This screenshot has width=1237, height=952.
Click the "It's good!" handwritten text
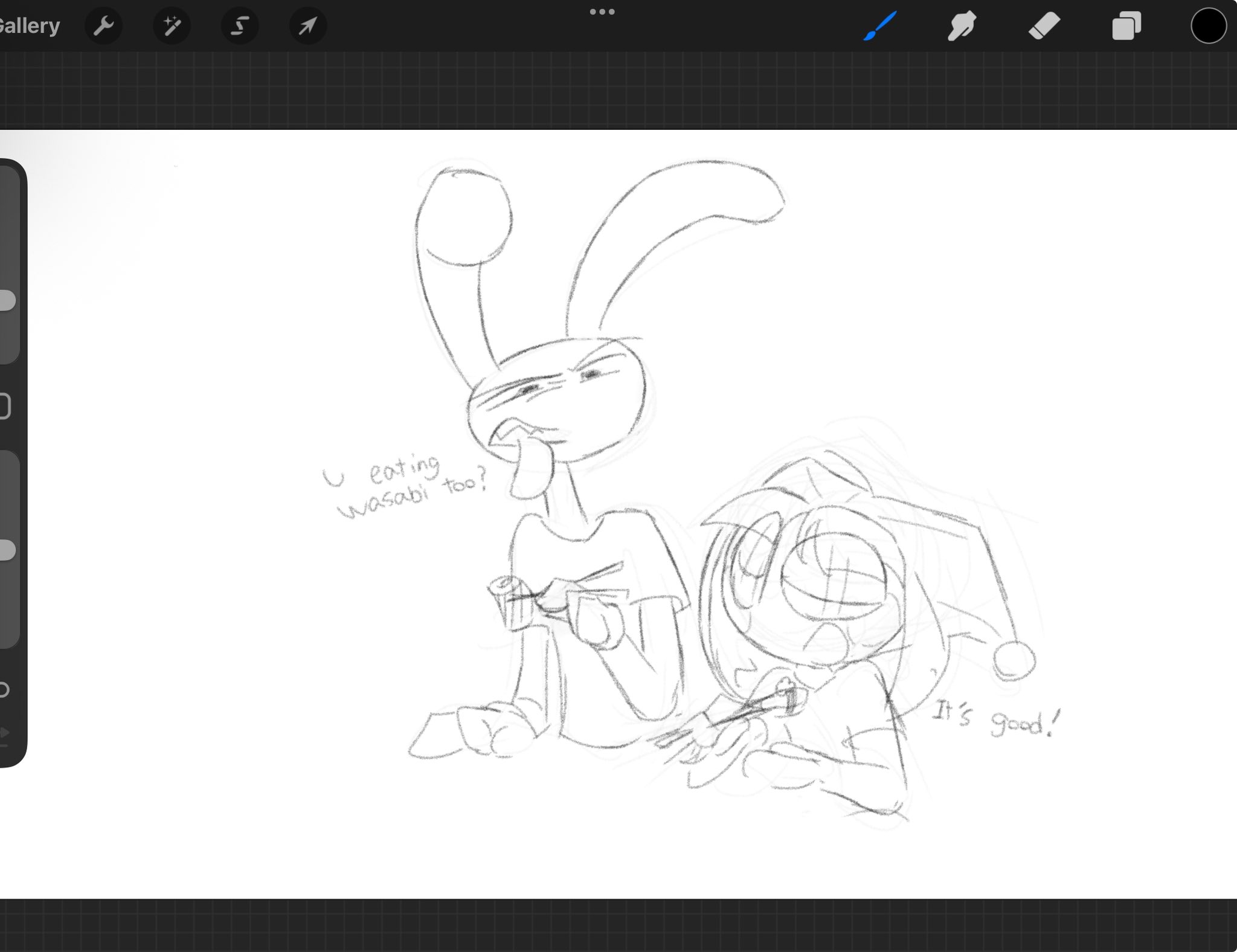point(995,718)
